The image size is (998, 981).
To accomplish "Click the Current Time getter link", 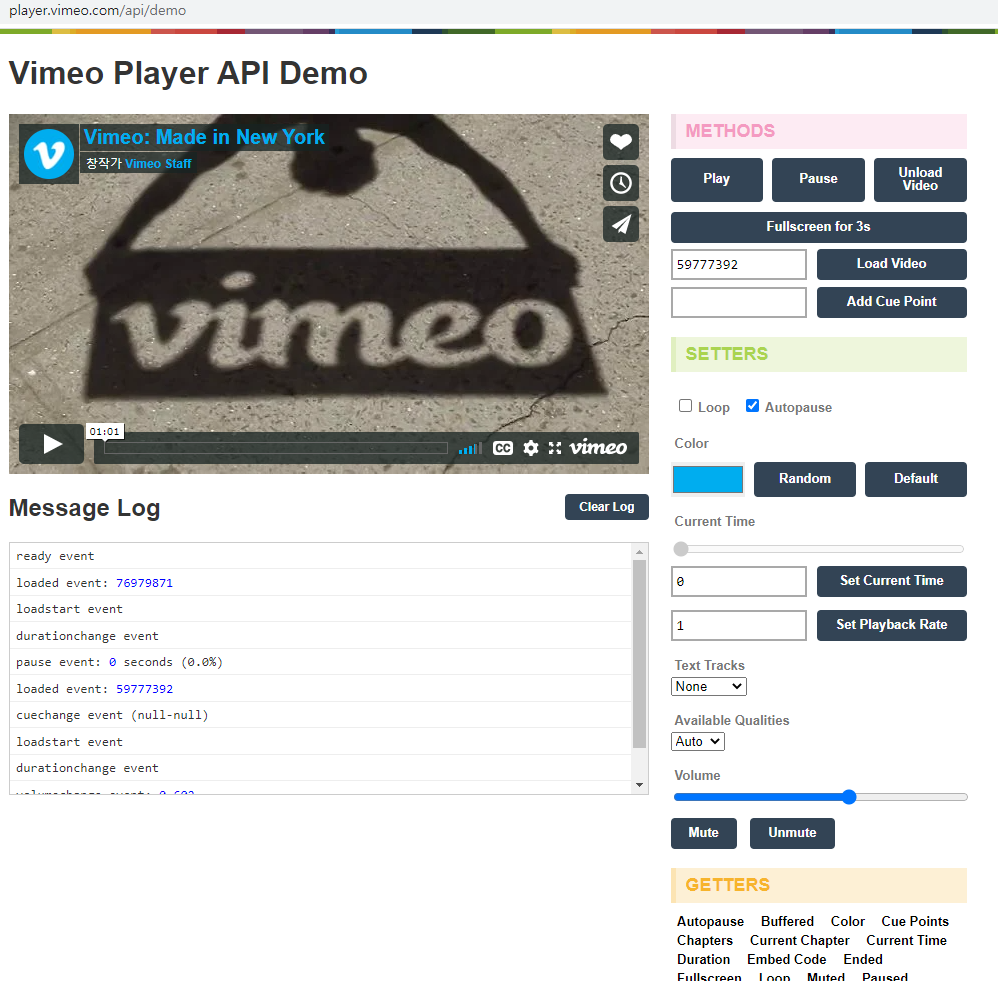I will point(906,941).
